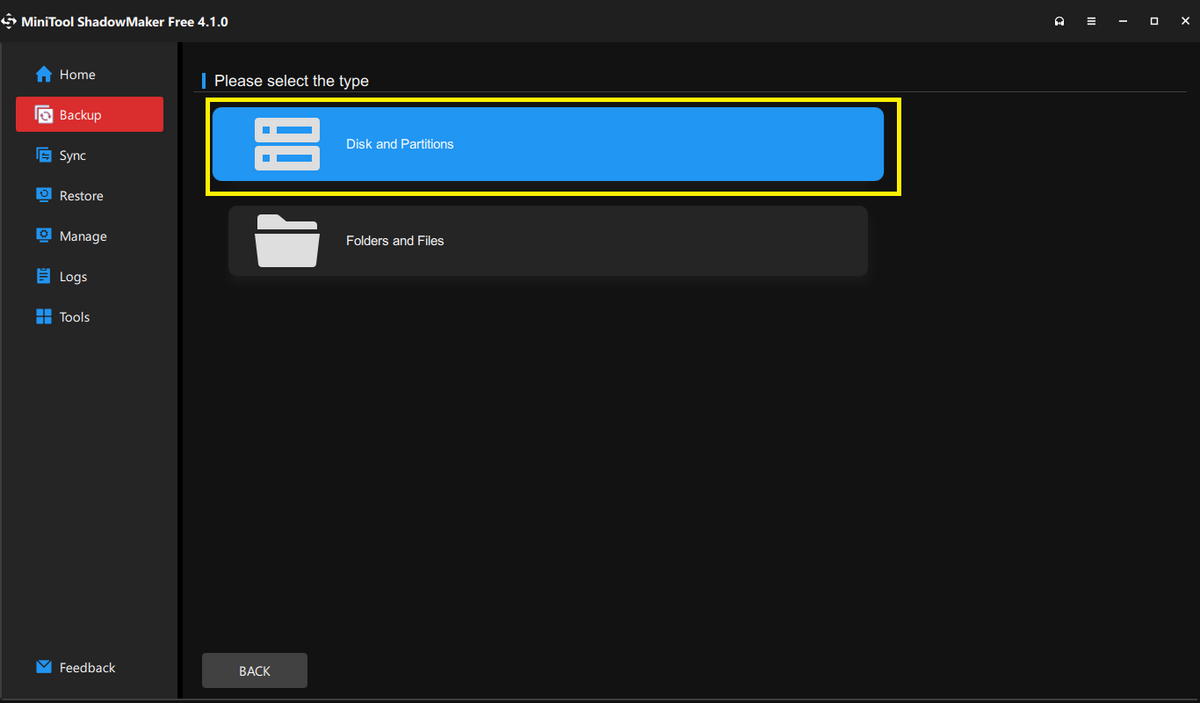Click the headset support icon in title bar
Image resolution: width=1200 pixels, height=703 pixels.
(1060, 21)
